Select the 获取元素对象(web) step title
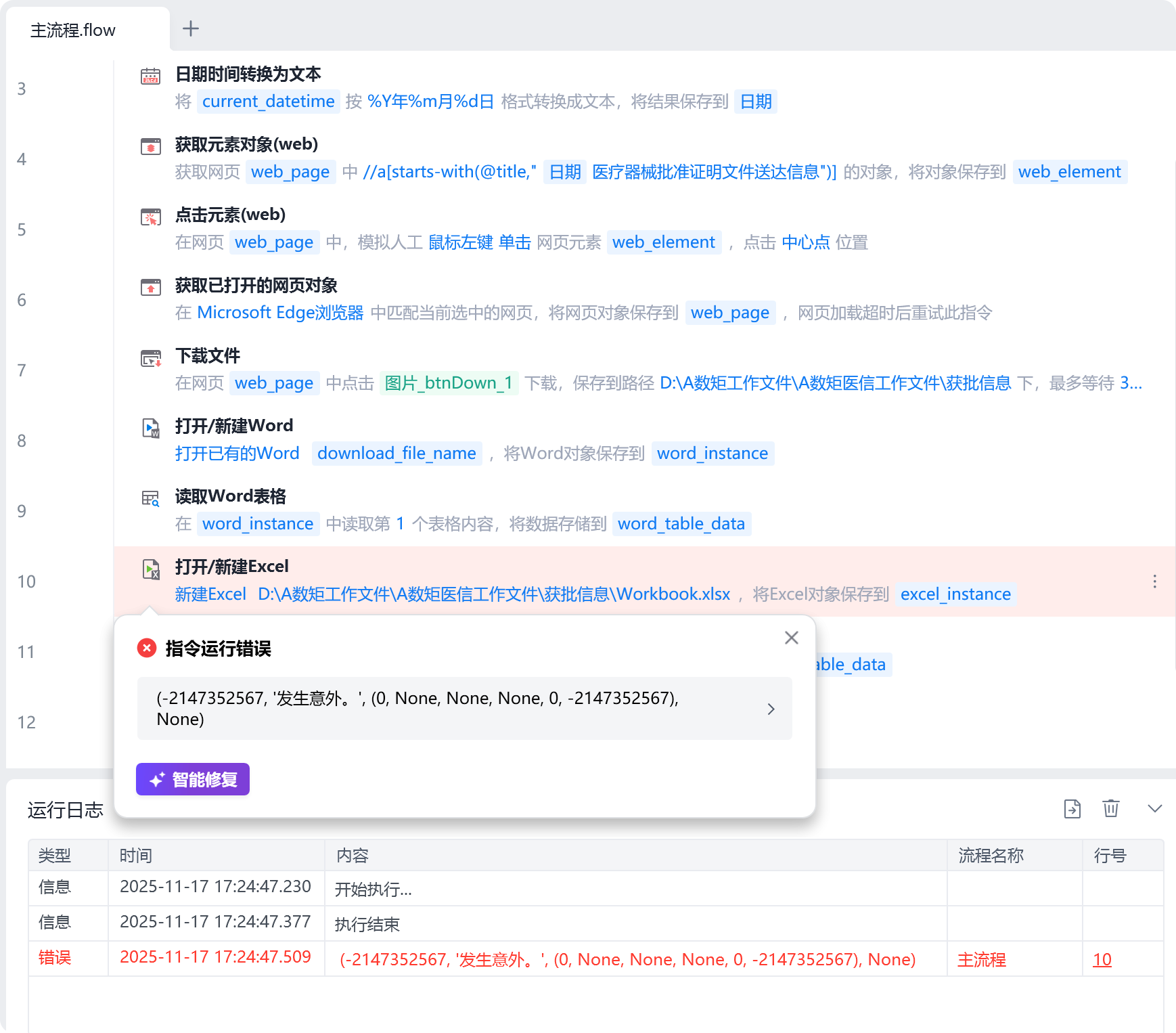1176x1033 pixels. tap(246, 144)
